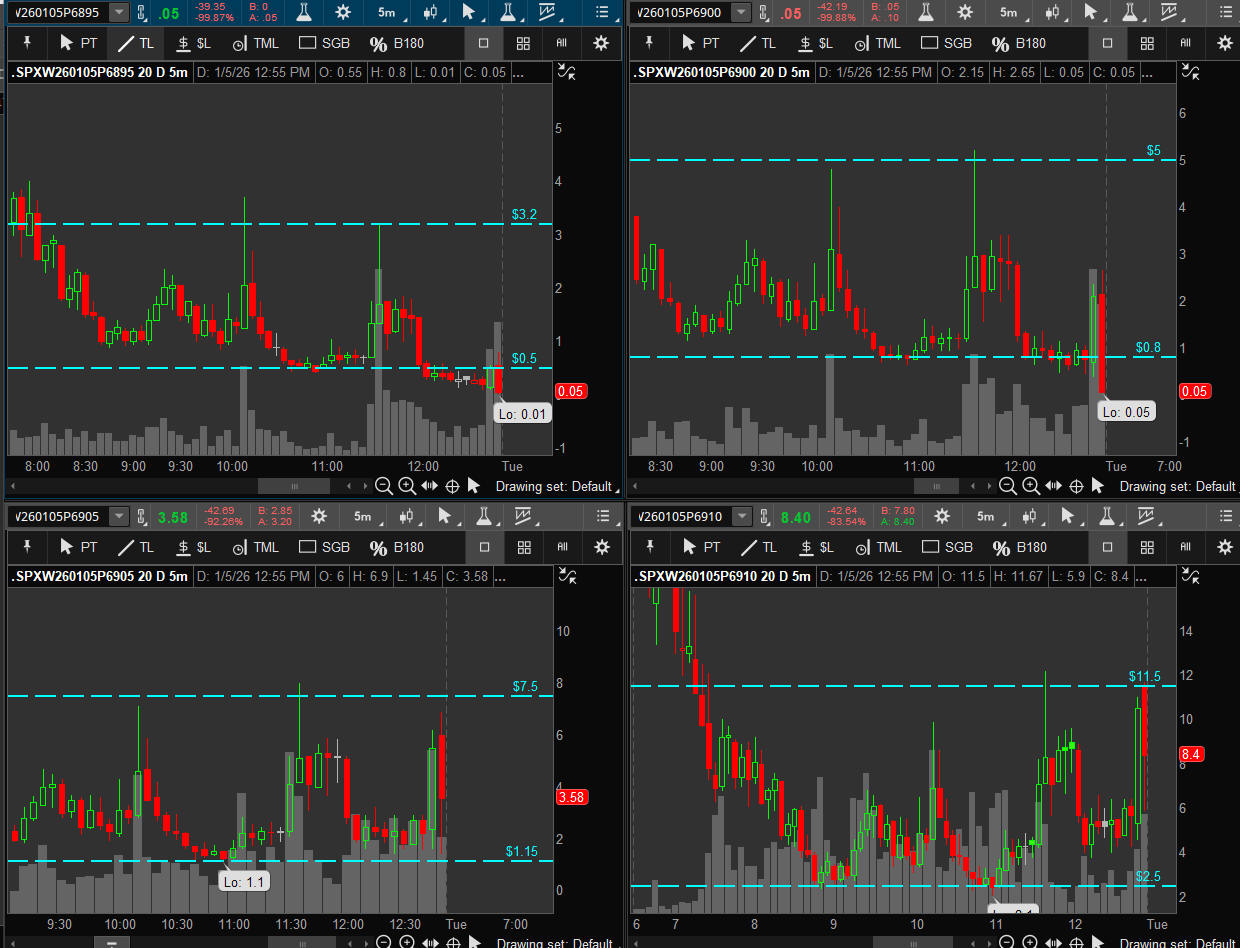Select the TL trendline tool in P6895 chart
Screen dimensions: 1240x948
click(x=136, y=44)
